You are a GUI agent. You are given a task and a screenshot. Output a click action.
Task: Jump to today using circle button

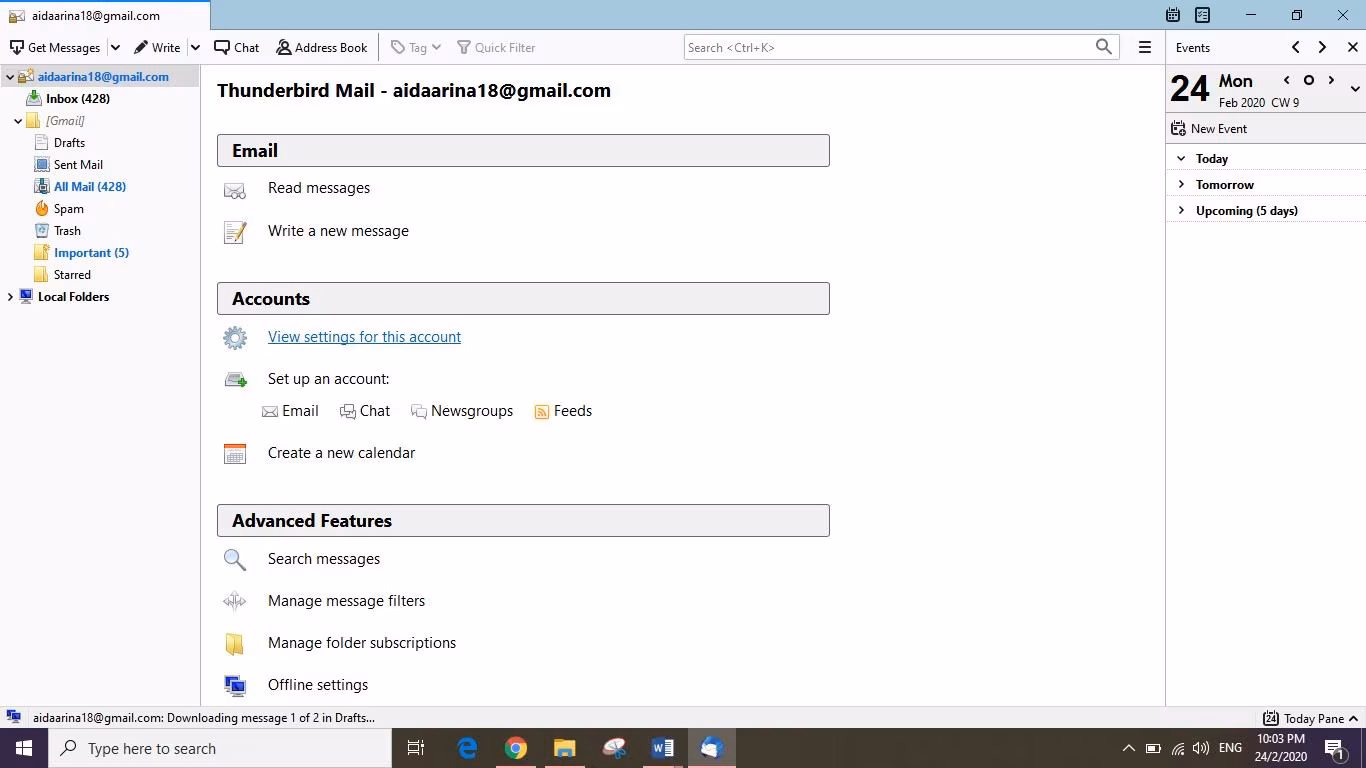point(1308,80)
